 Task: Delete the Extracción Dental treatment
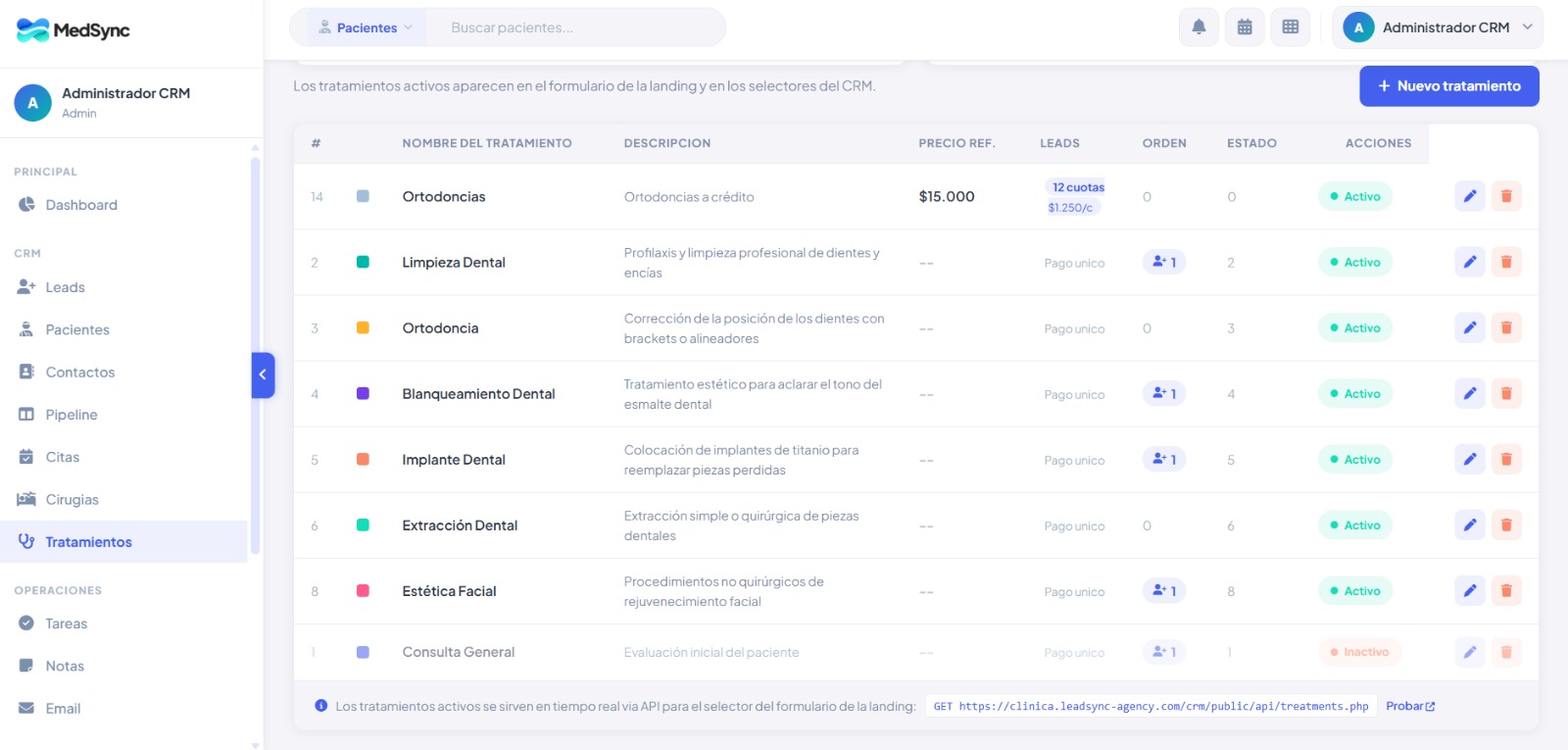point(1506,525)
